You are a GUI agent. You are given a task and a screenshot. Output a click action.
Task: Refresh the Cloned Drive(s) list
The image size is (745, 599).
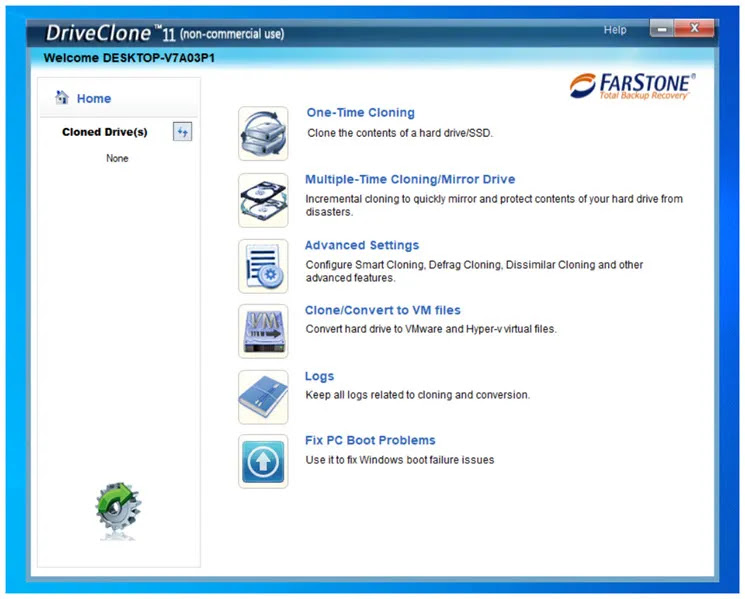pos(182,132)
